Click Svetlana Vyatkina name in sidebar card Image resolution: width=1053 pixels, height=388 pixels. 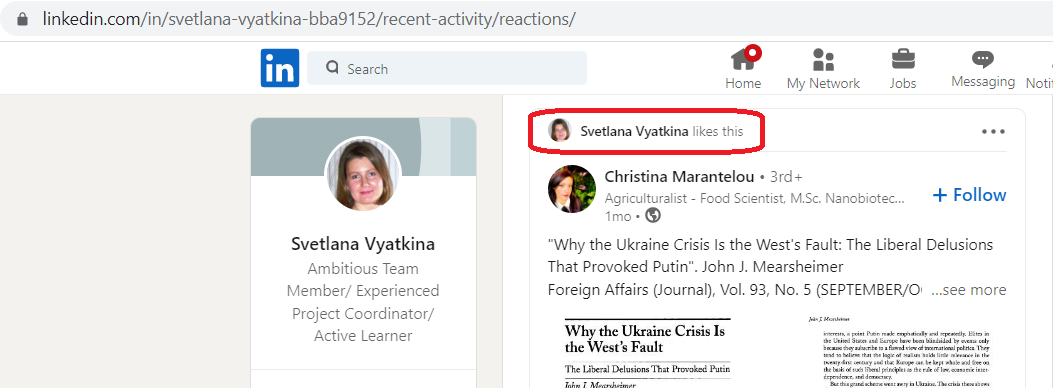pyautogui.click(x=363, y=244)
